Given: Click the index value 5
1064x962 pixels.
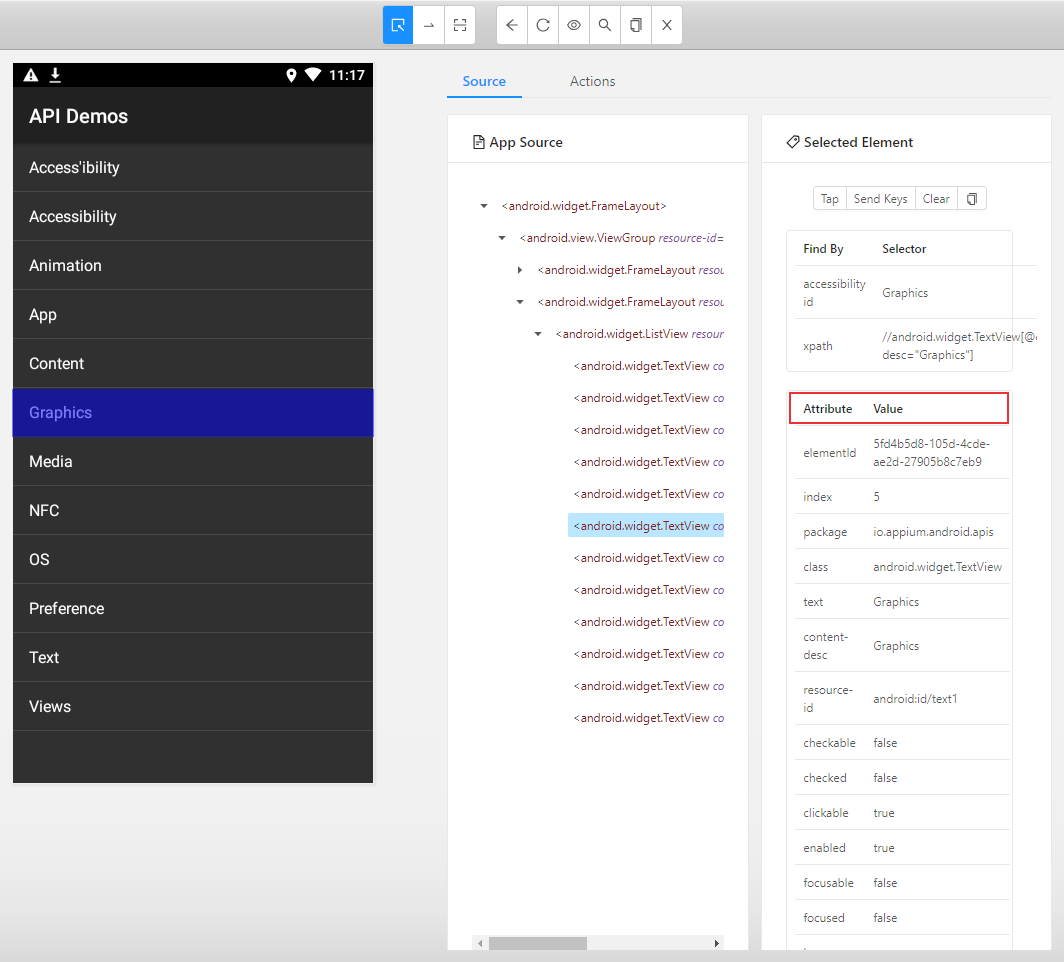Looking at the screenshot, I should 876,497.
